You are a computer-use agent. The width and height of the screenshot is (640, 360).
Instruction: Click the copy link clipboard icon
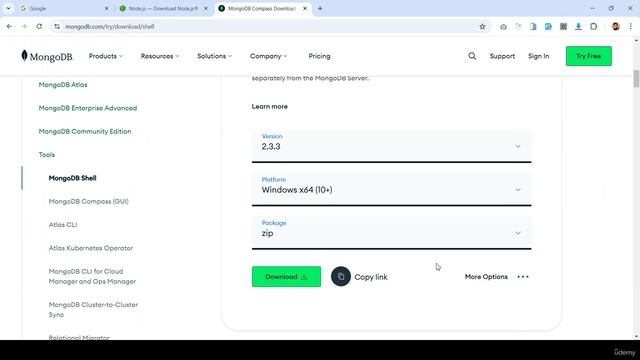pyautogui.click(x=341, y=277)
